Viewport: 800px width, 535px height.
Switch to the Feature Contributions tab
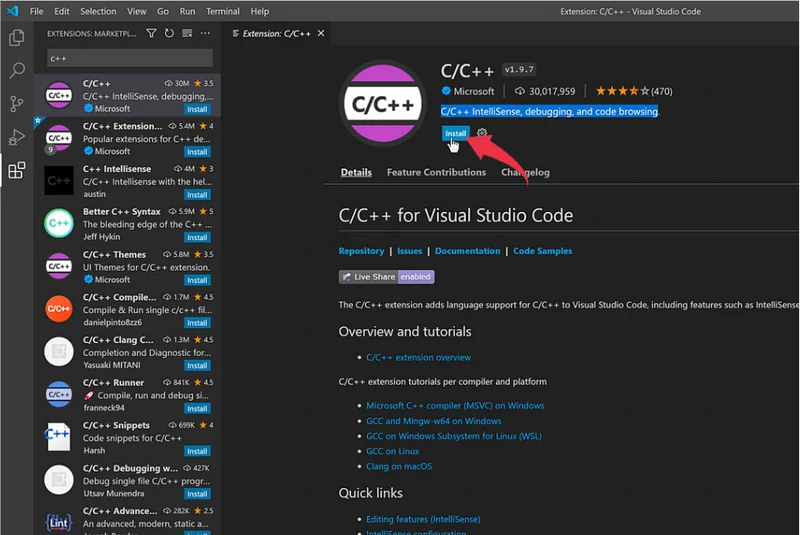(x=436, y=172)
